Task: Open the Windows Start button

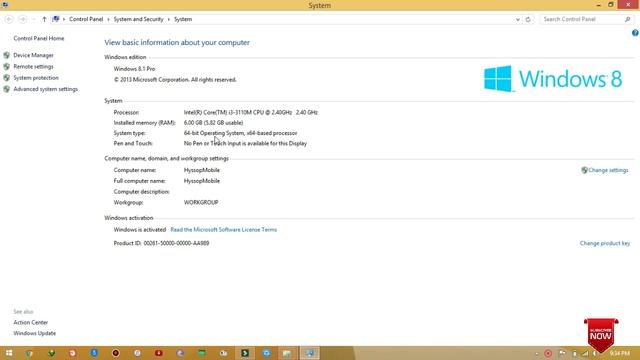Action: 9,353
